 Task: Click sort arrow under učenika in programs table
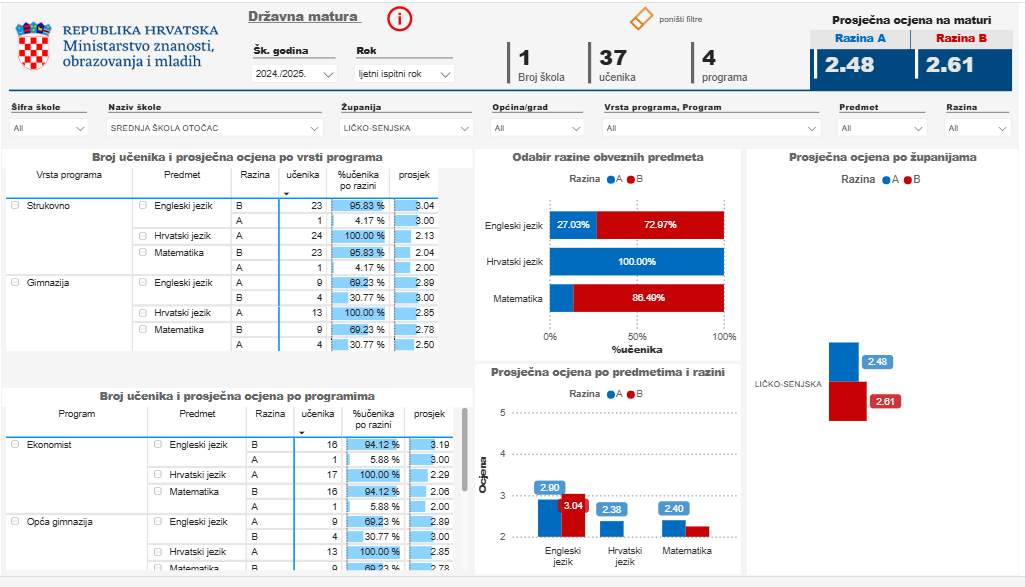[301, 432]
